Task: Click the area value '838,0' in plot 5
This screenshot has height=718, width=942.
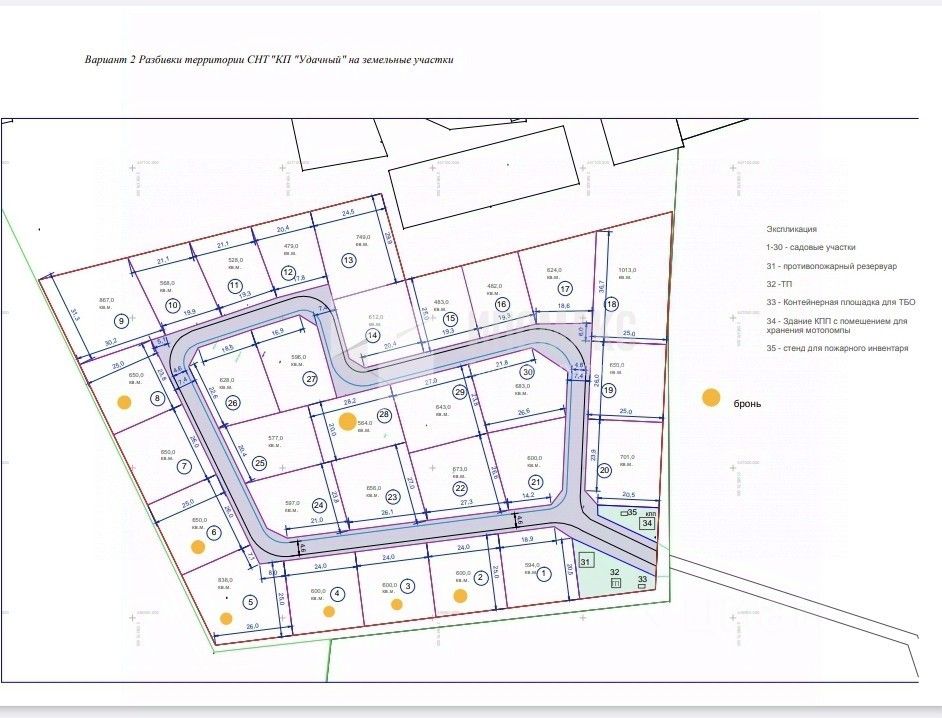Action: click(x=225, y=580)
